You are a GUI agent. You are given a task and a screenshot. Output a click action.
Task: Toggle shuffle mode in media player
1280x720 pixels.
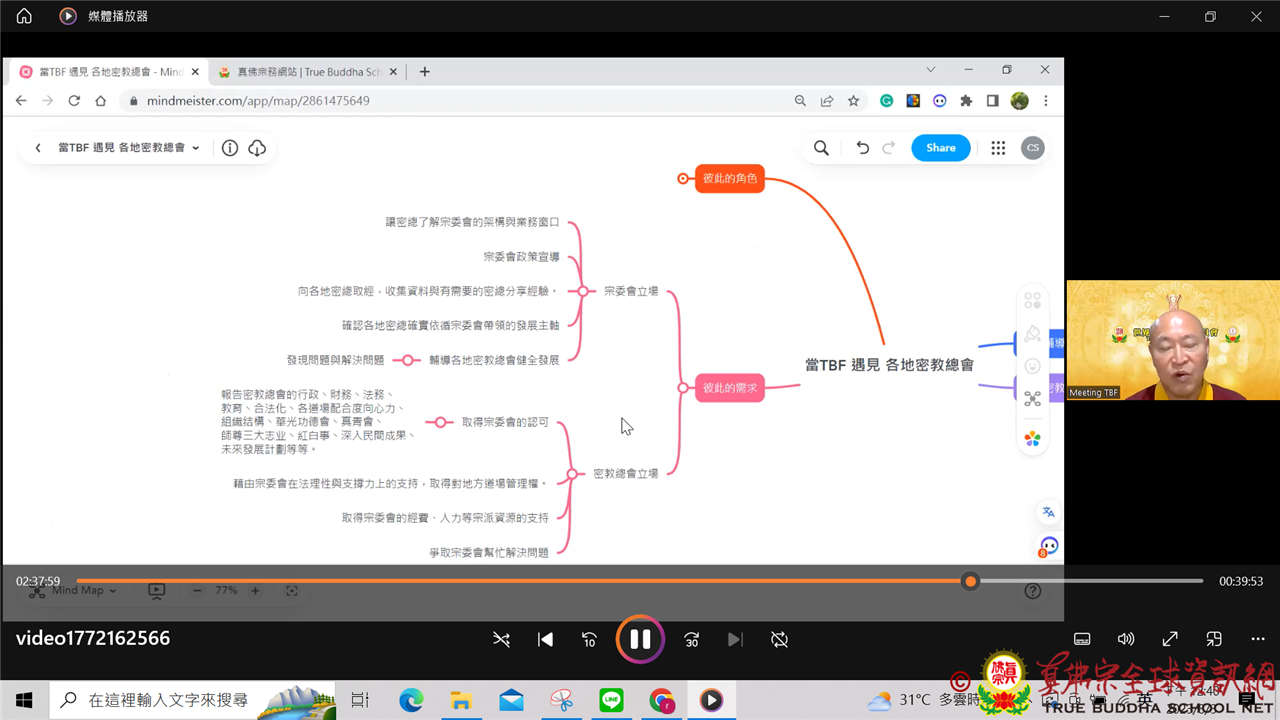[502, 639]
